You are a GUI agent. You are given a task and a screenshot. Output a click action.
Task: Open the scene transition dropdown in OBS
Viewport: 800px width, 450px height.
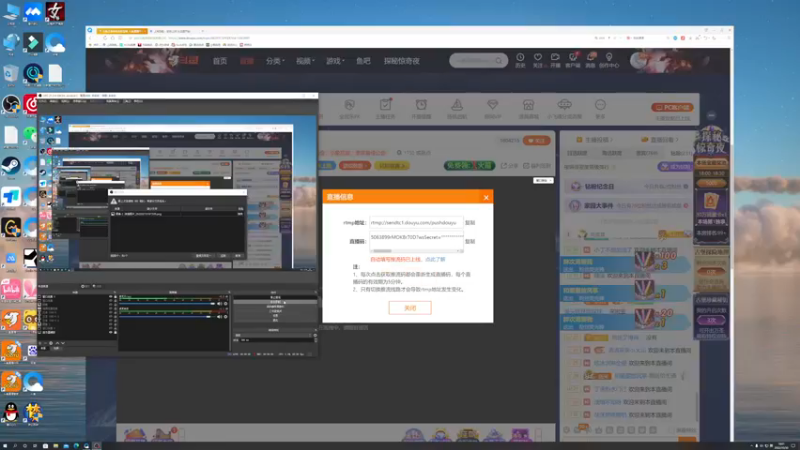click(274, 335)
